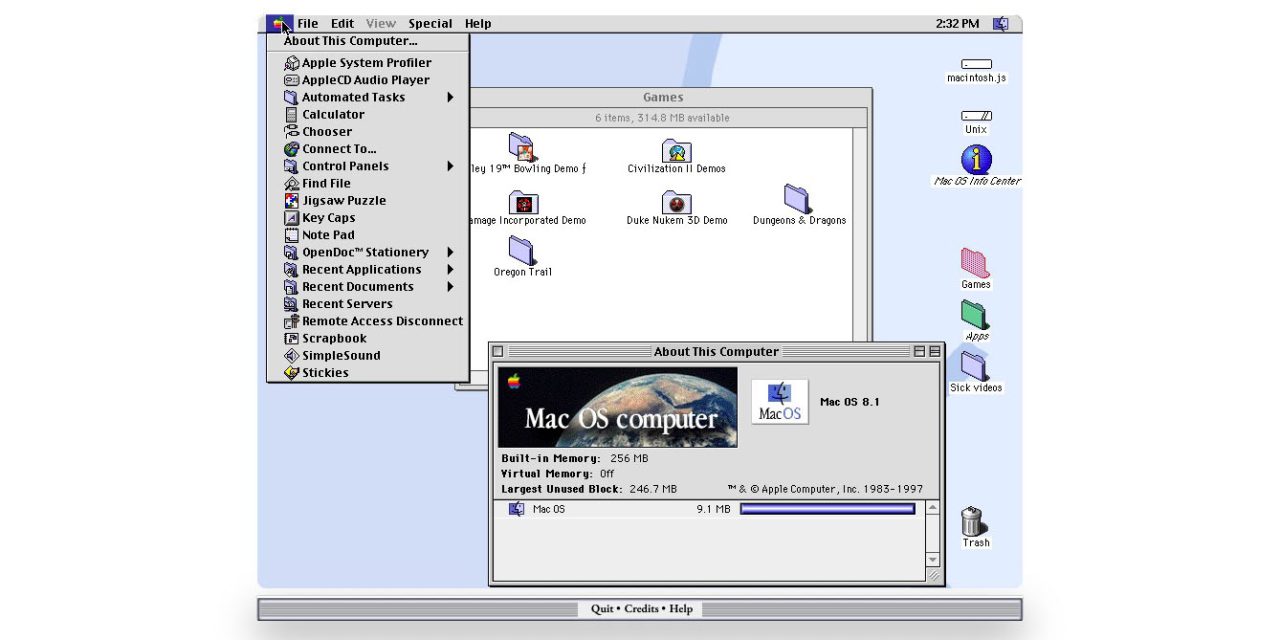Click the scroll down arrow in About window
Viewport: 1280px width, 640px height.
click(x=933, y=560)
